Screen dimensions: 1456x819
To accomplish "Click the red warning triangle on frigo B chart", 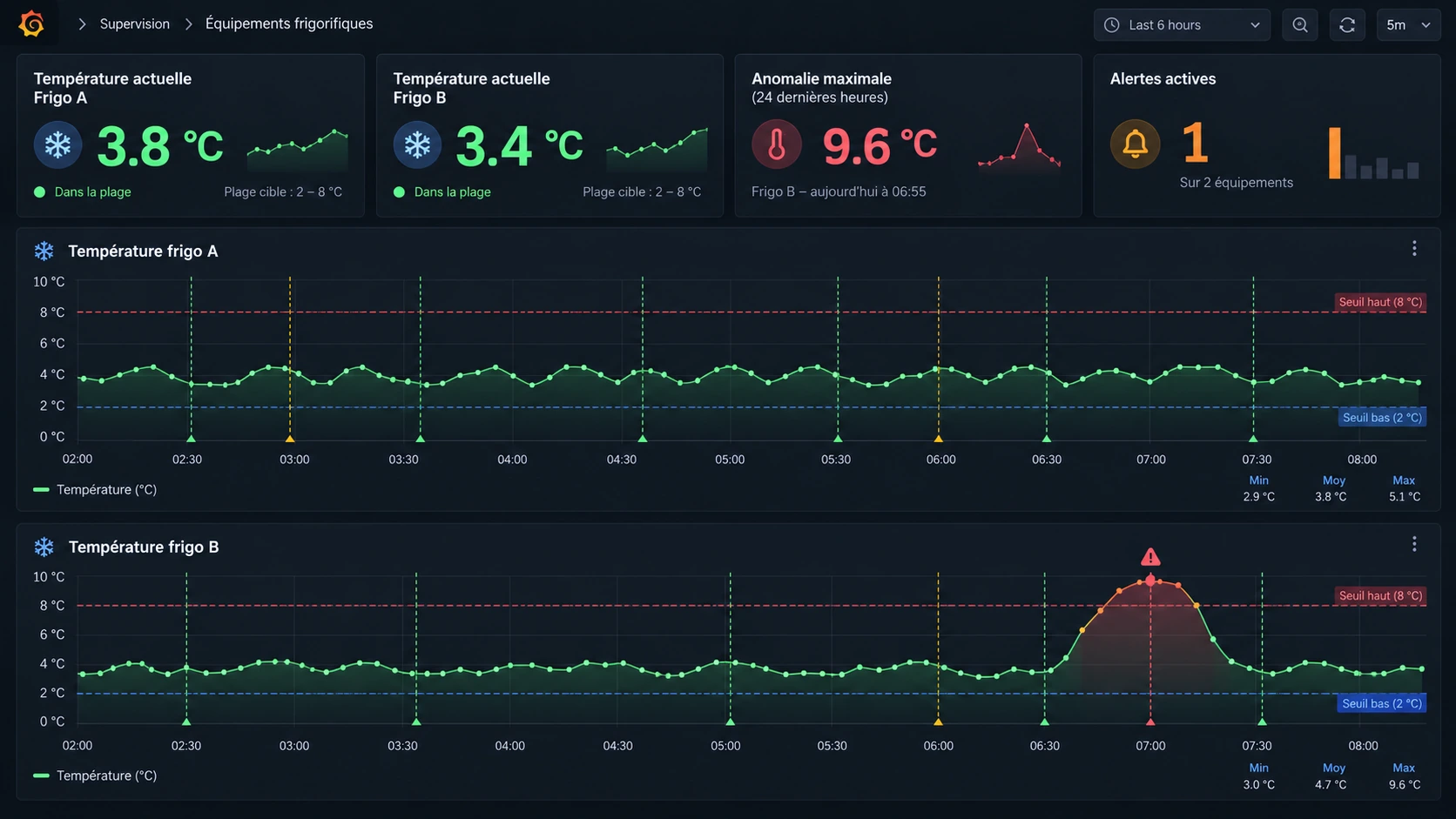I will 1150,557.
